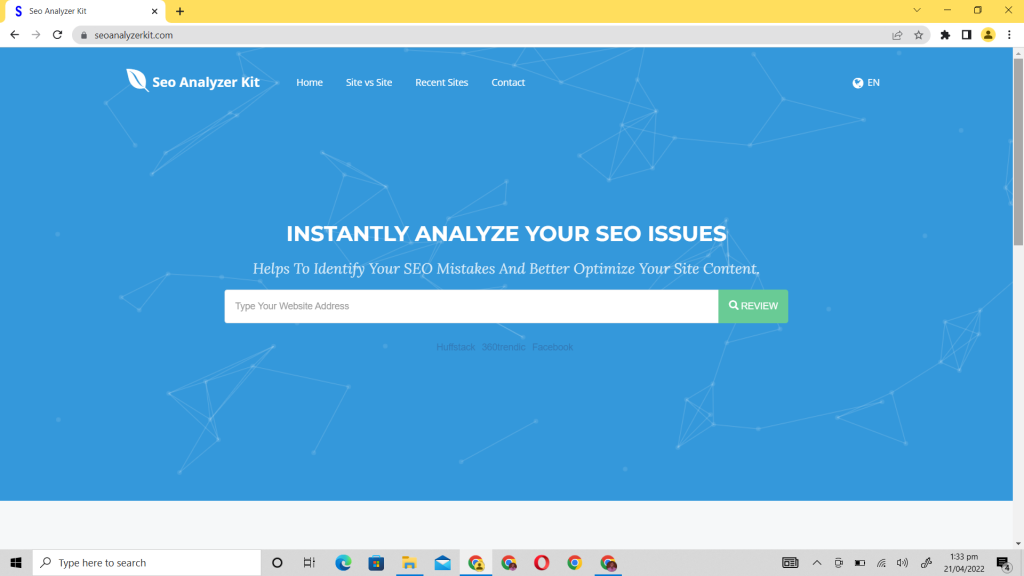
Task: Open File Explorer from the taskbar
Action: 409,563
